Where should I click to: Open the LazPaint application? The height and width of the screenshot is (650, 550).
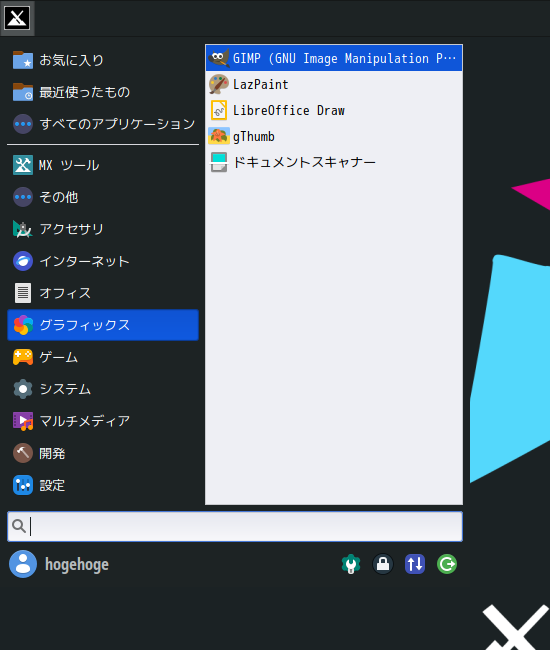tap(334, 85)
